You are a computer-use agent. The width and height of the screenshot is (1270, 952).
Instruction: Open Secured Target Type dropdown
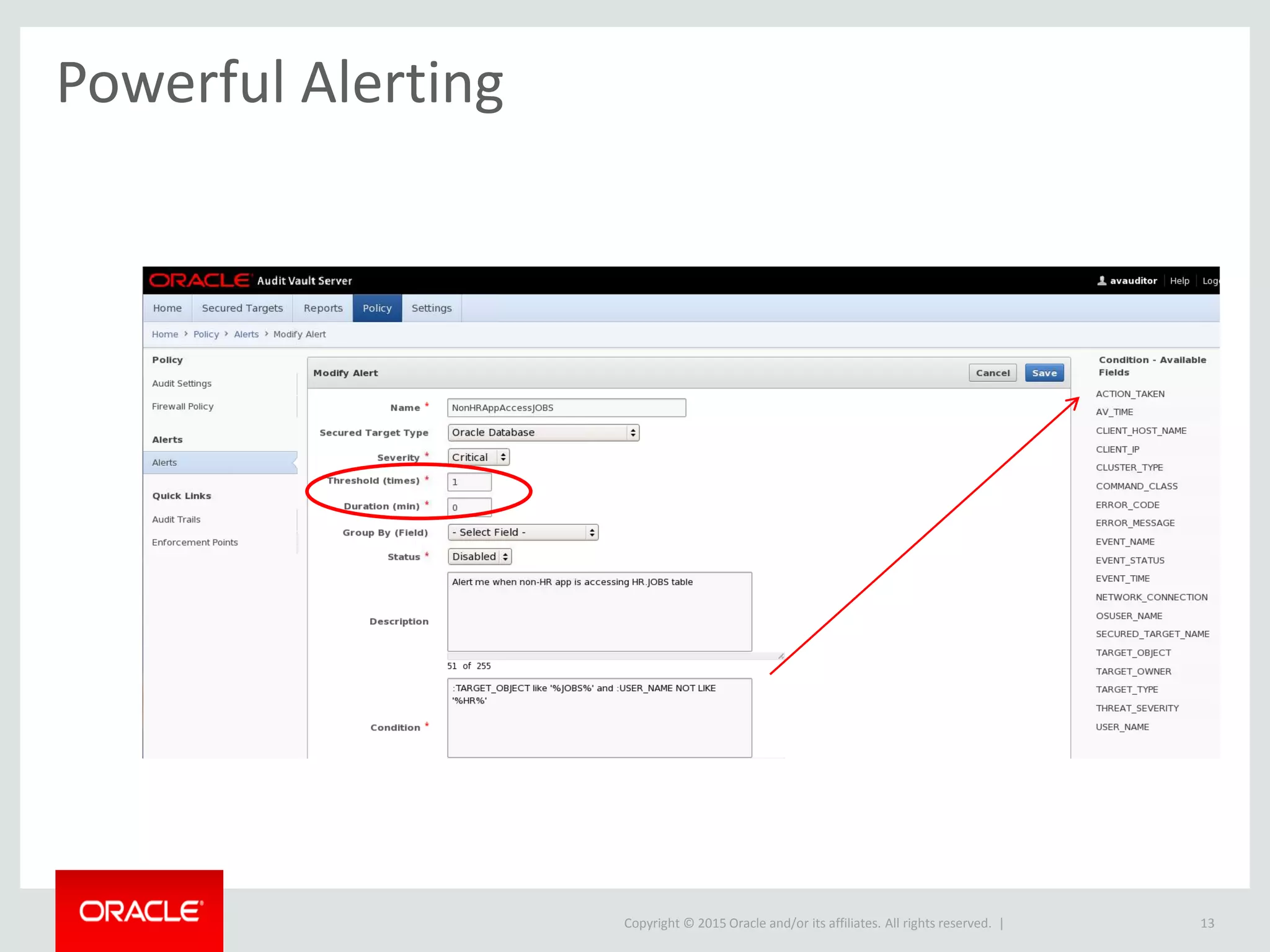543,433
